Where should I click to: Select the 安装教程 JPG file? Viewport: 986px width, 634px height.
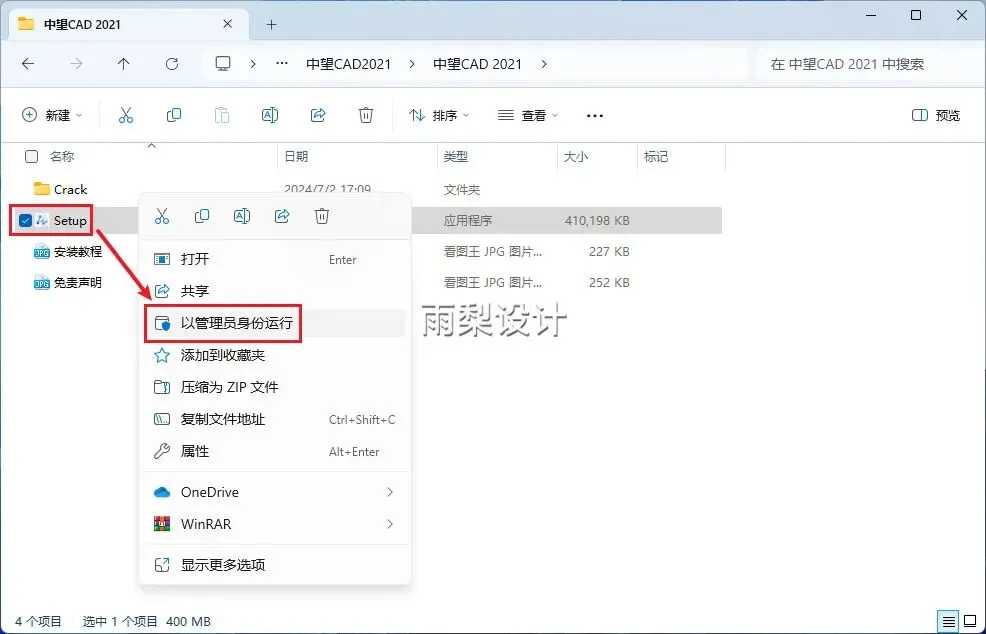(x=68, y=252)
